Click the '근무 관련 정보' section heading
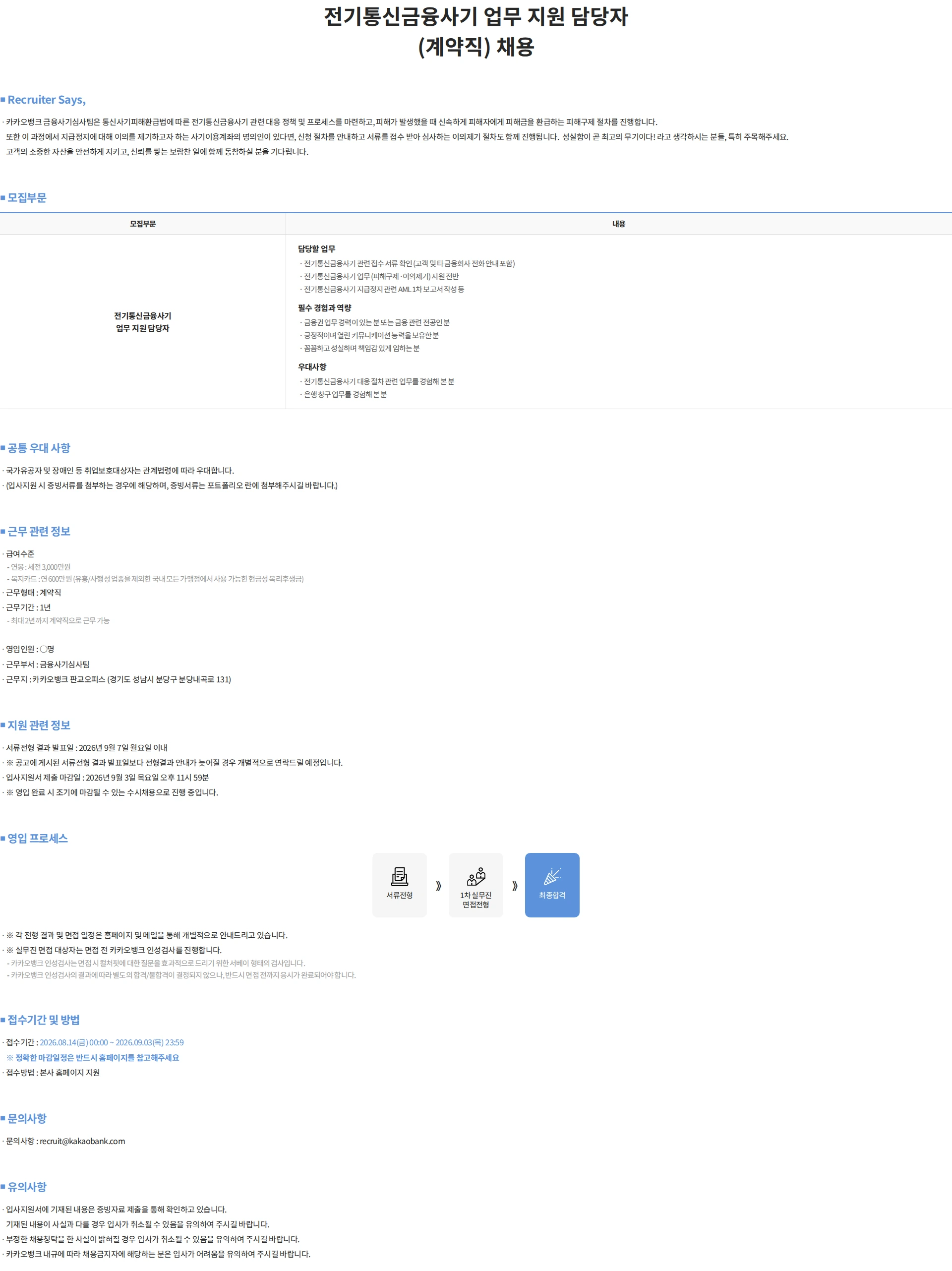The image size is (952, 1271). 39,532
